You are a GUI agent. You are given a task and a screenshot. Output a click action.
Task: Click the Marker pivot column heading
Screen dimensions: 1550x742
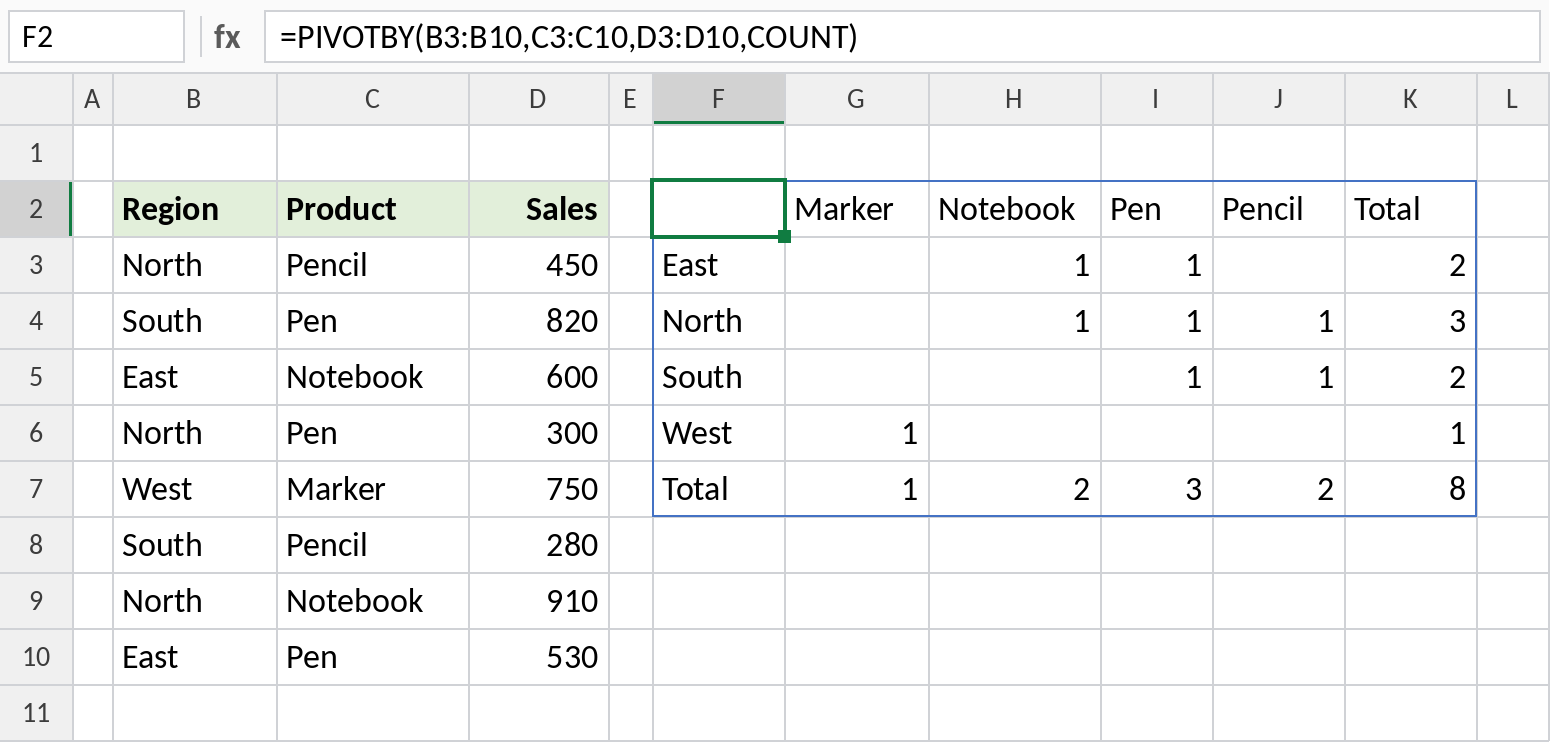coord(857,209)
